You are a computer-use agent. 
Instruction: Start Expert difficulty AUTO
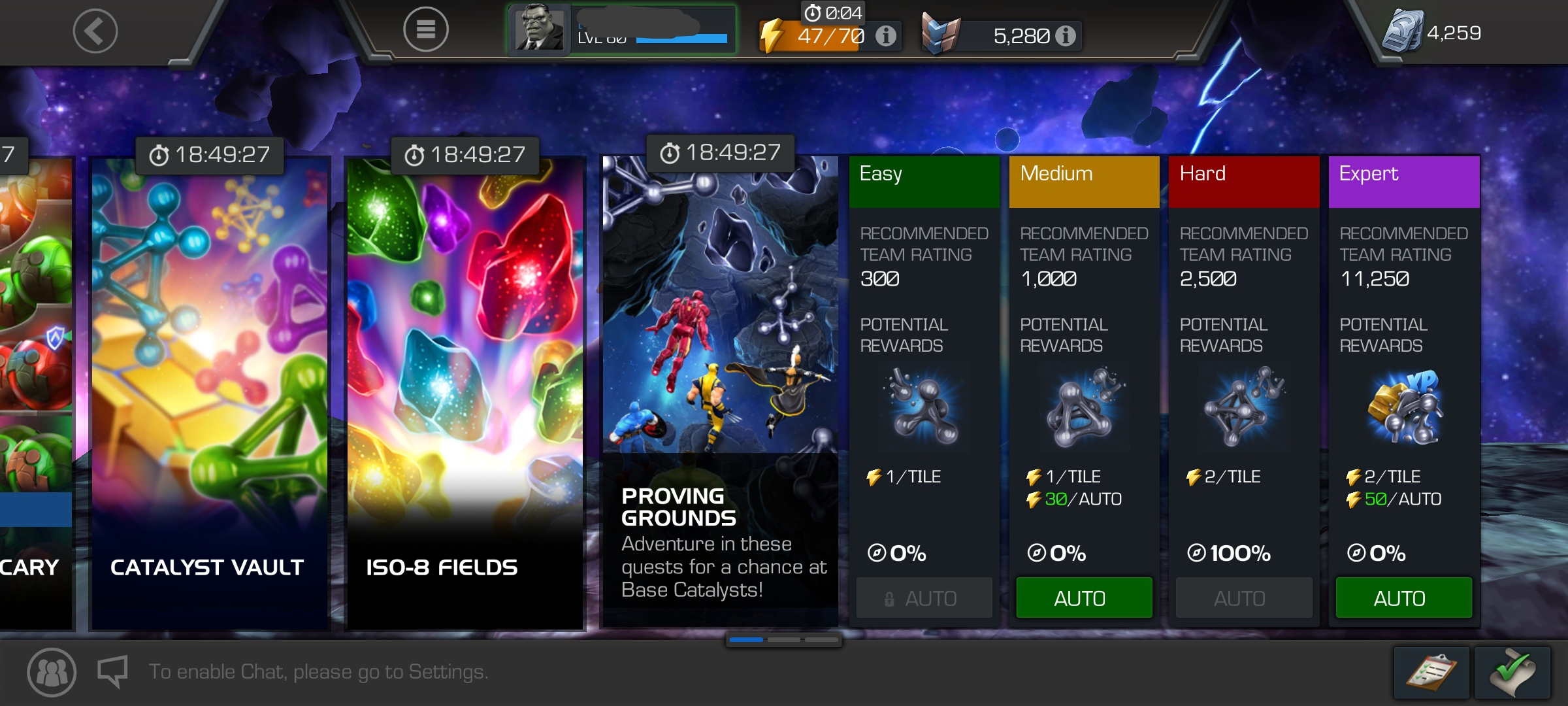(1403, 597)
